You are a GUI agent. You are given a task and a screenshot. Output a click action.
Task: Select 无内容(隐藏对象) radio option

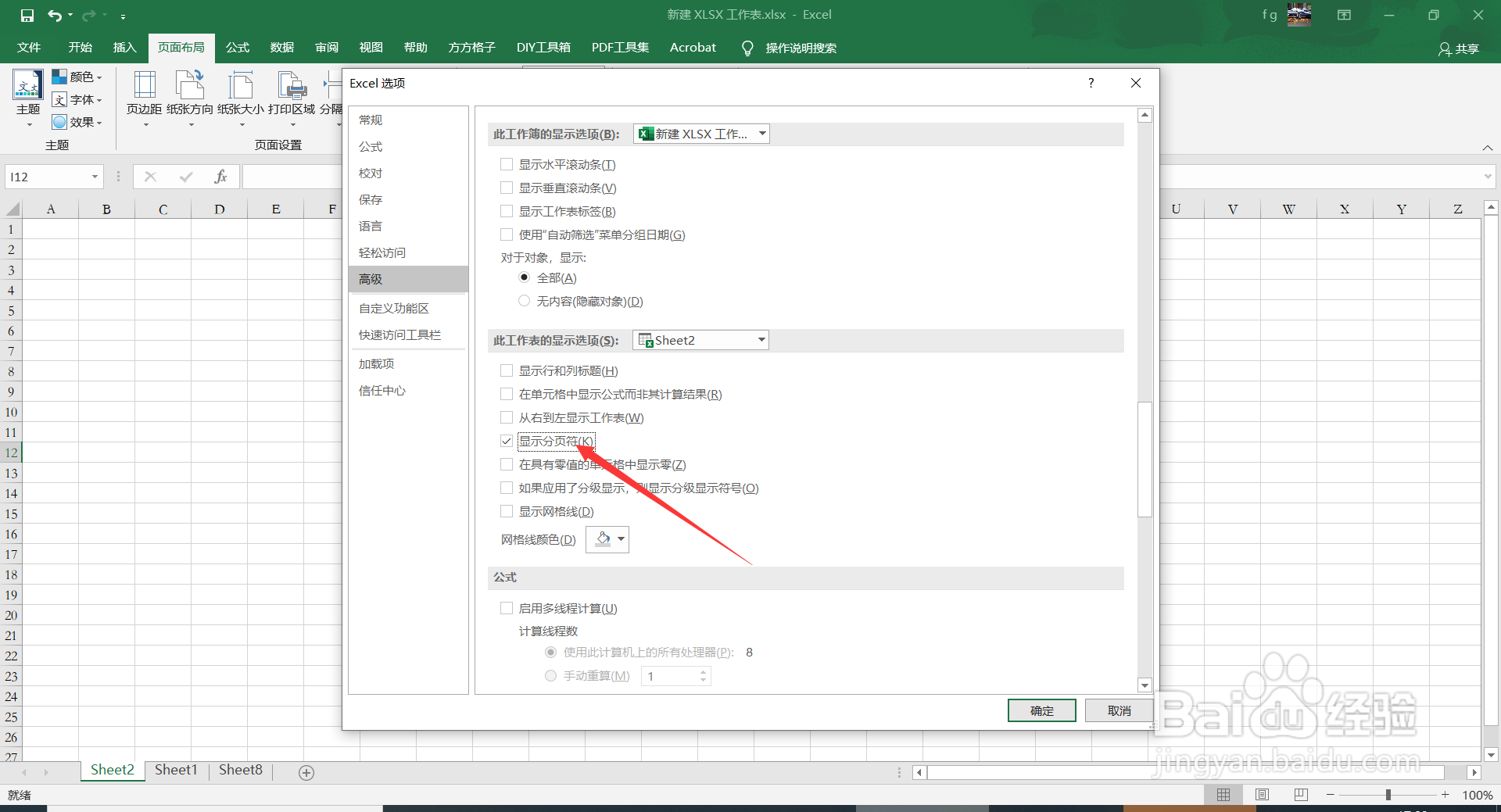click(x=524, y=301)
